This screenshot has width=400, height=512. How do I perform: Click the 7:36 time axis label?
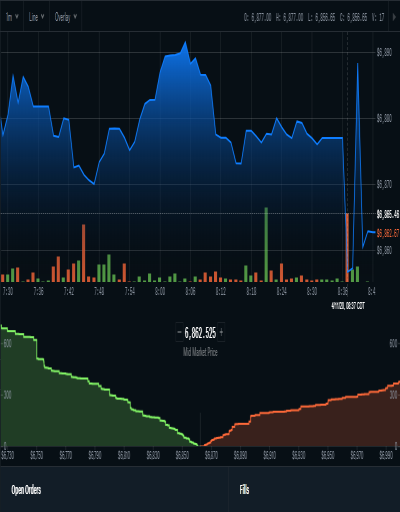tap(39, 291)
